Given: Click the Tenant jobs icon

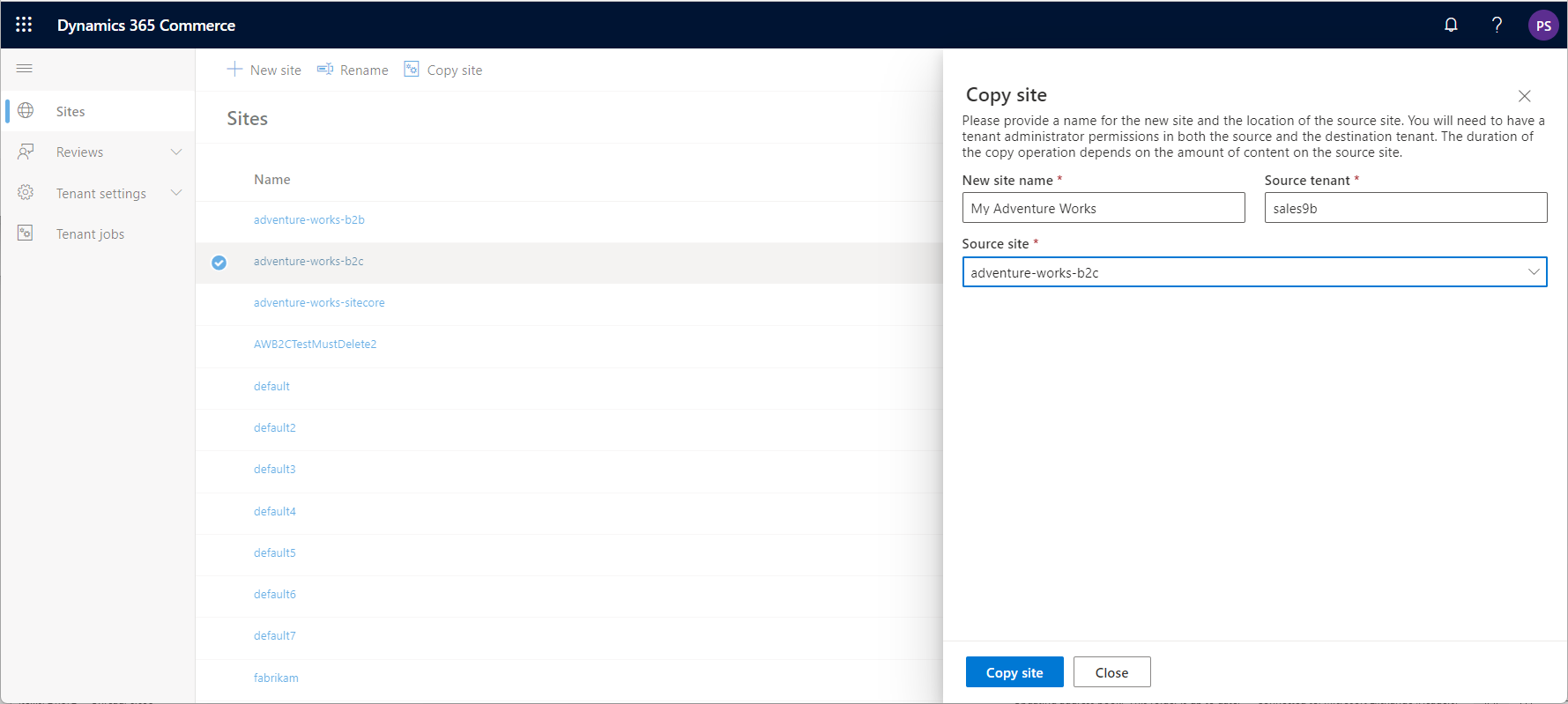Looking at the screenshot, I should 26,233.
